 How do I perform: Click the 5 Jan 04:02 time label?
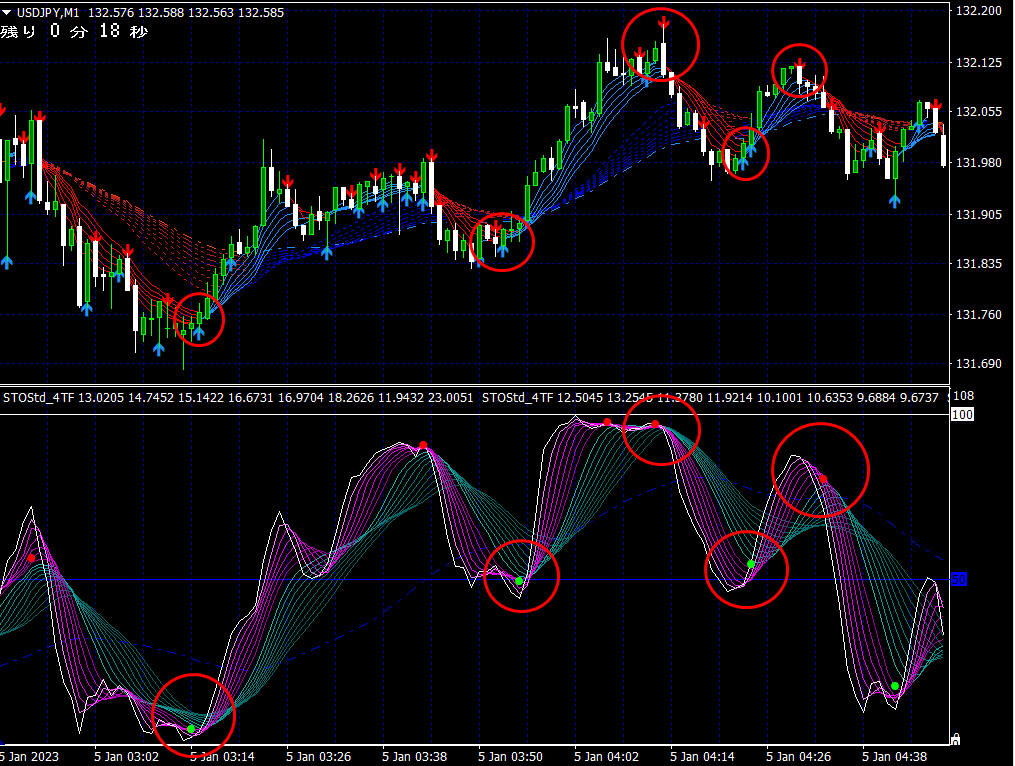(607, 756)
